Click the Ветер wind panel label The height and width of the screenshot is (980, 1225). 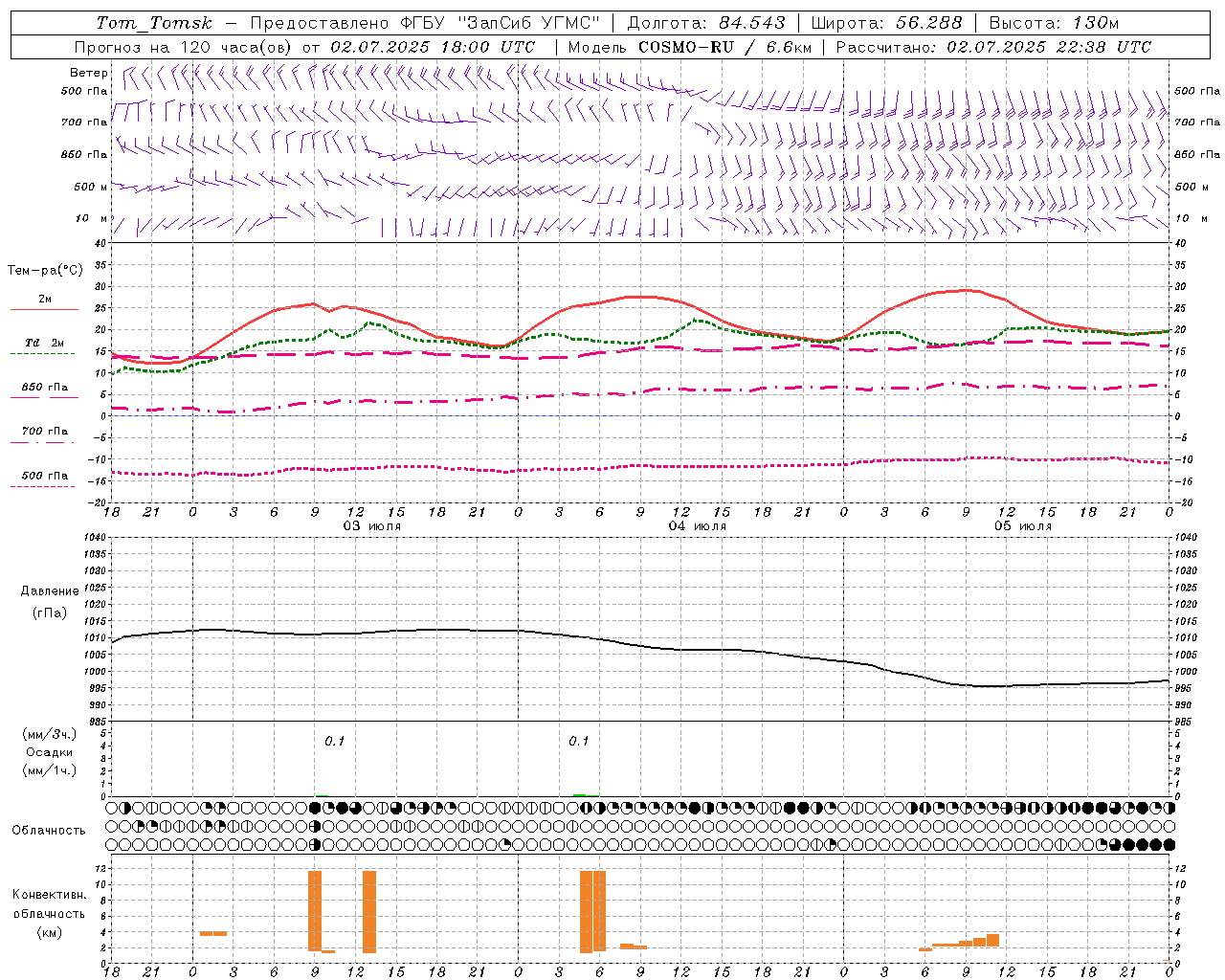(89, 73)
